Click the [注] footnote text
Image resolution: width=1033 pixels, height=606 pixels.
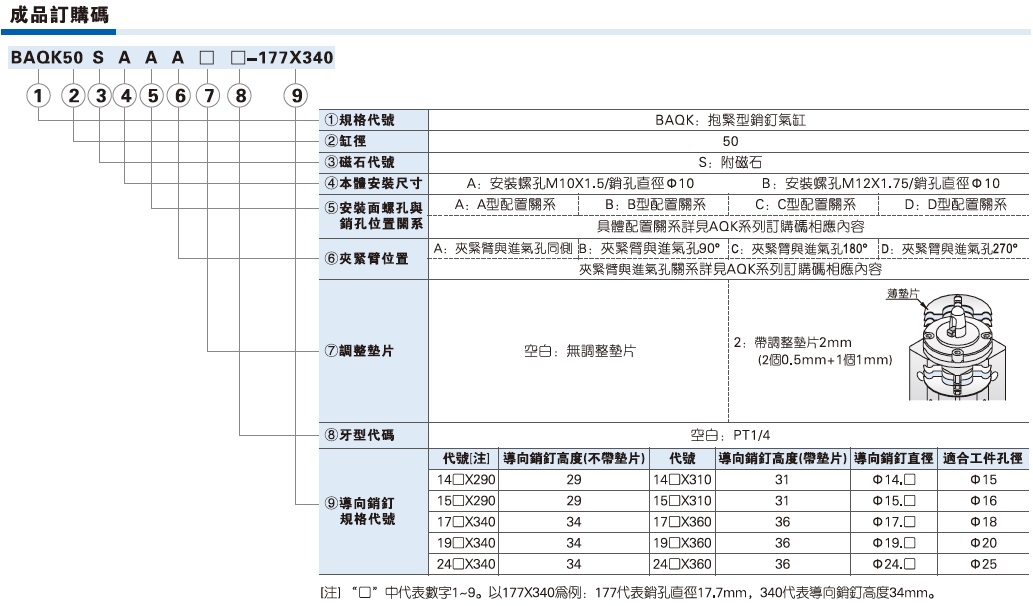pos(628,592)
